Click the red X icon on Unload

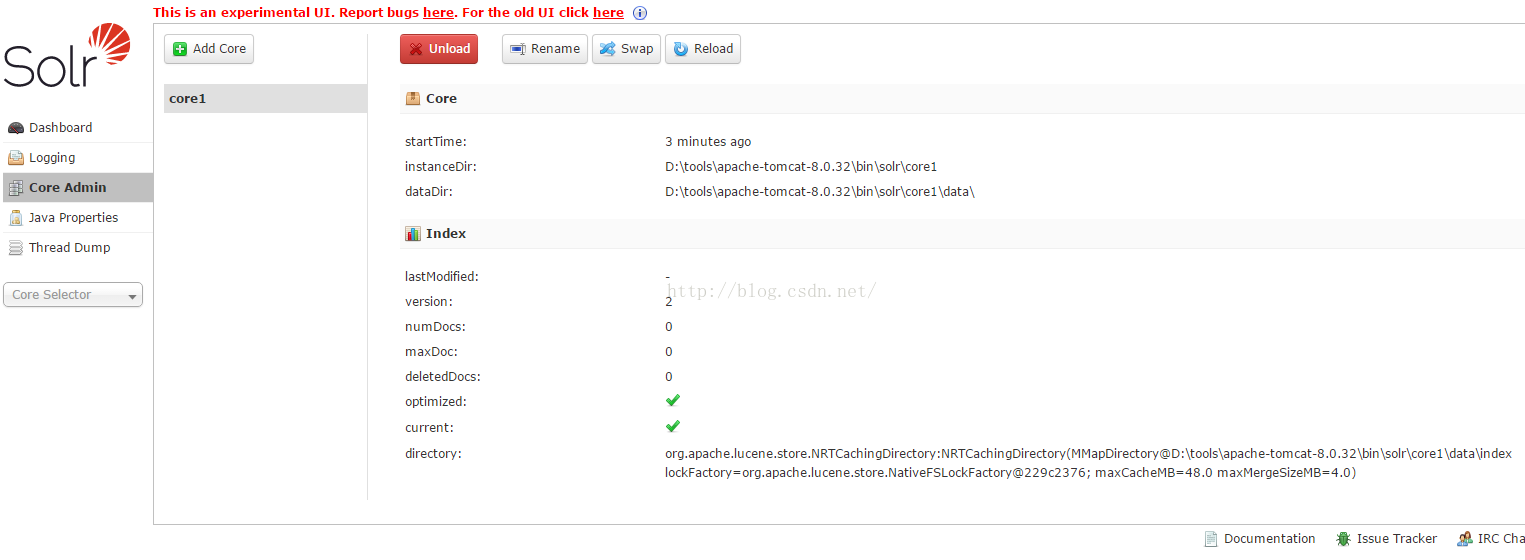tap(416, 49)
